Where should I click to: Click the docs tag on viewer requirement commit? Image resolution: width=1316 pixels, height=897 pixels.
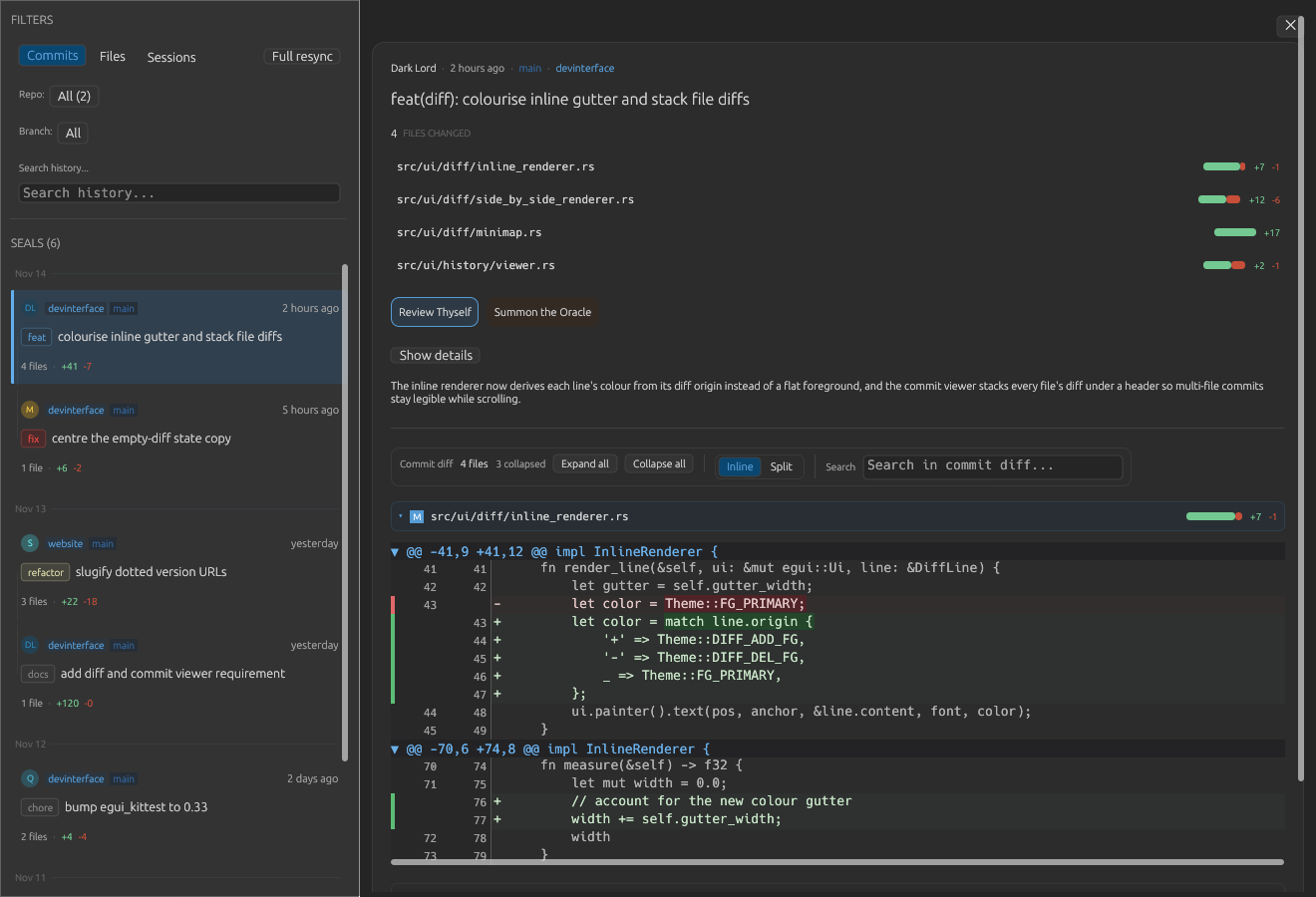(x=38, y=674)
